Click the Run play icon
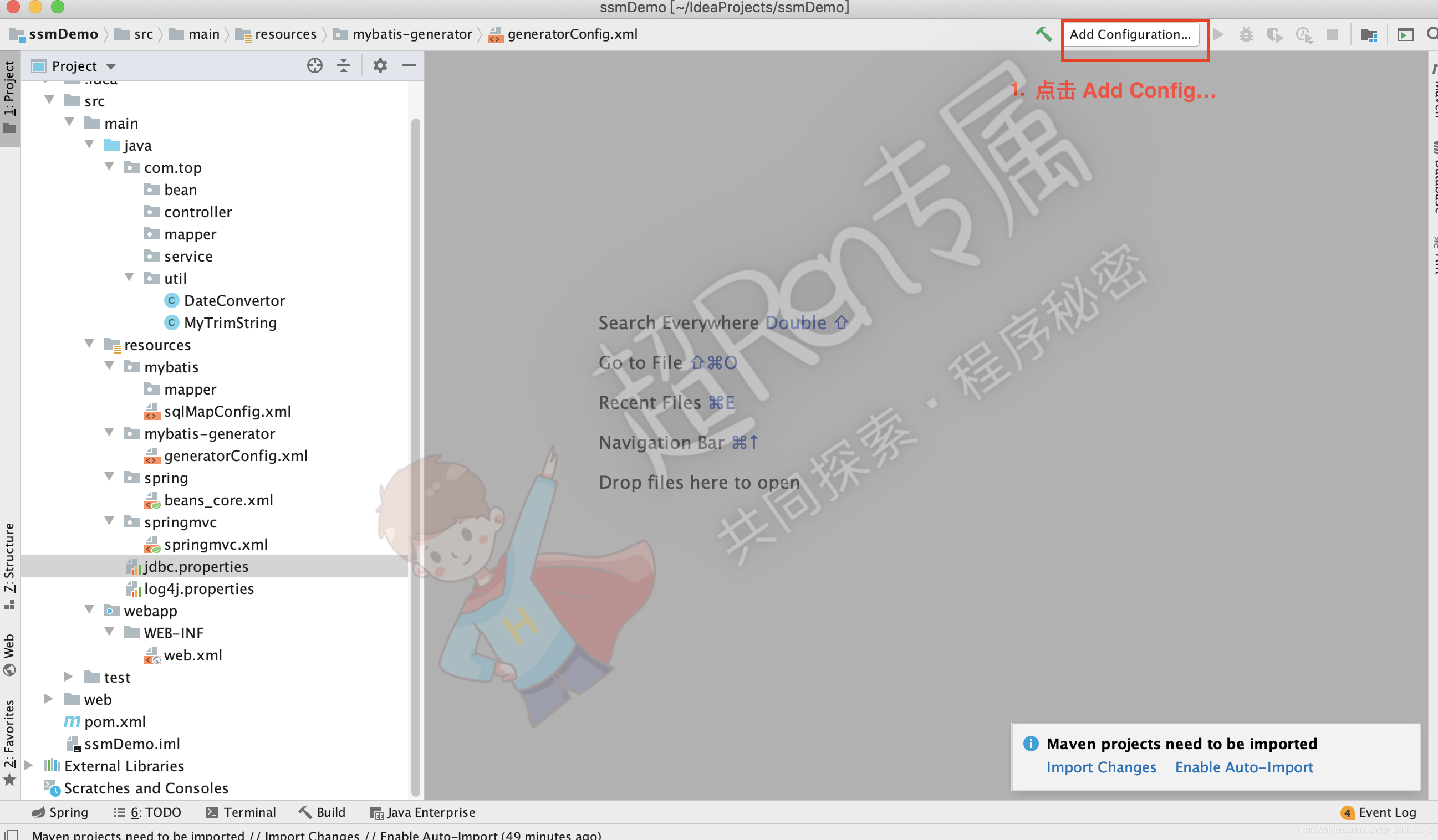Viewport: 1438px width, 840px height. 1218,34
